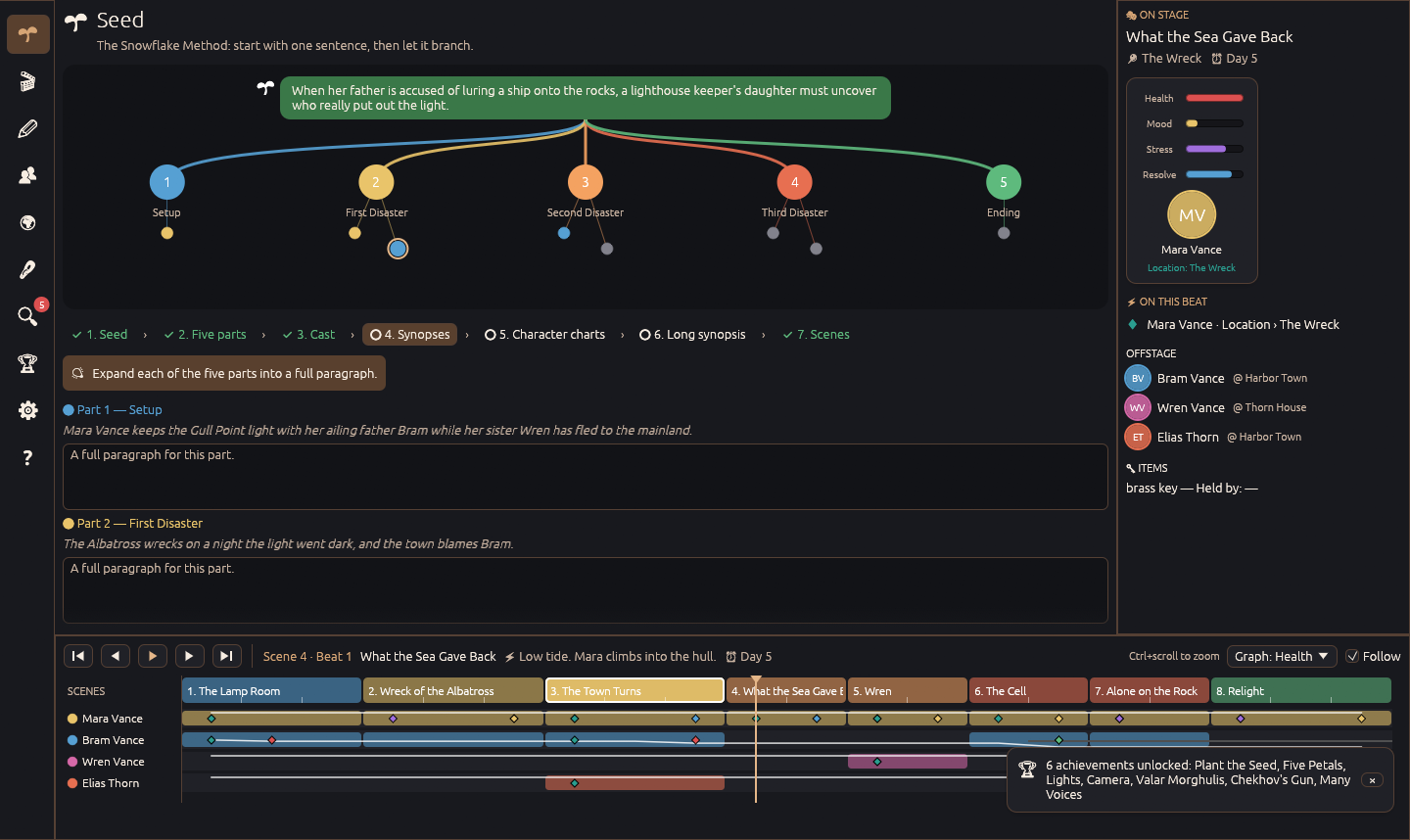Go to step 2. Five parts
Screen dimensions: 1410x840
[x=205, y=334]
